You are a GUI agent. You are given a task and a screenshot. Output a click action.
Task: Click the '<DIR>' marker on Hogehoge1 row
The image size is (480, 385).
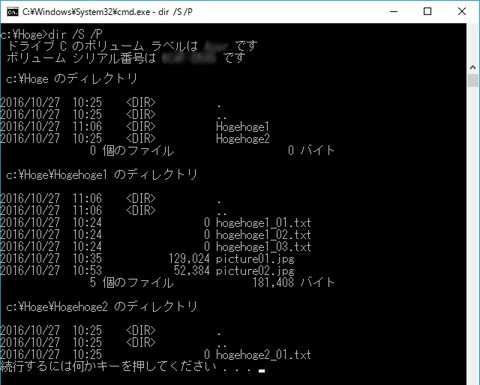pyautogui.click(x=141, y=127)
